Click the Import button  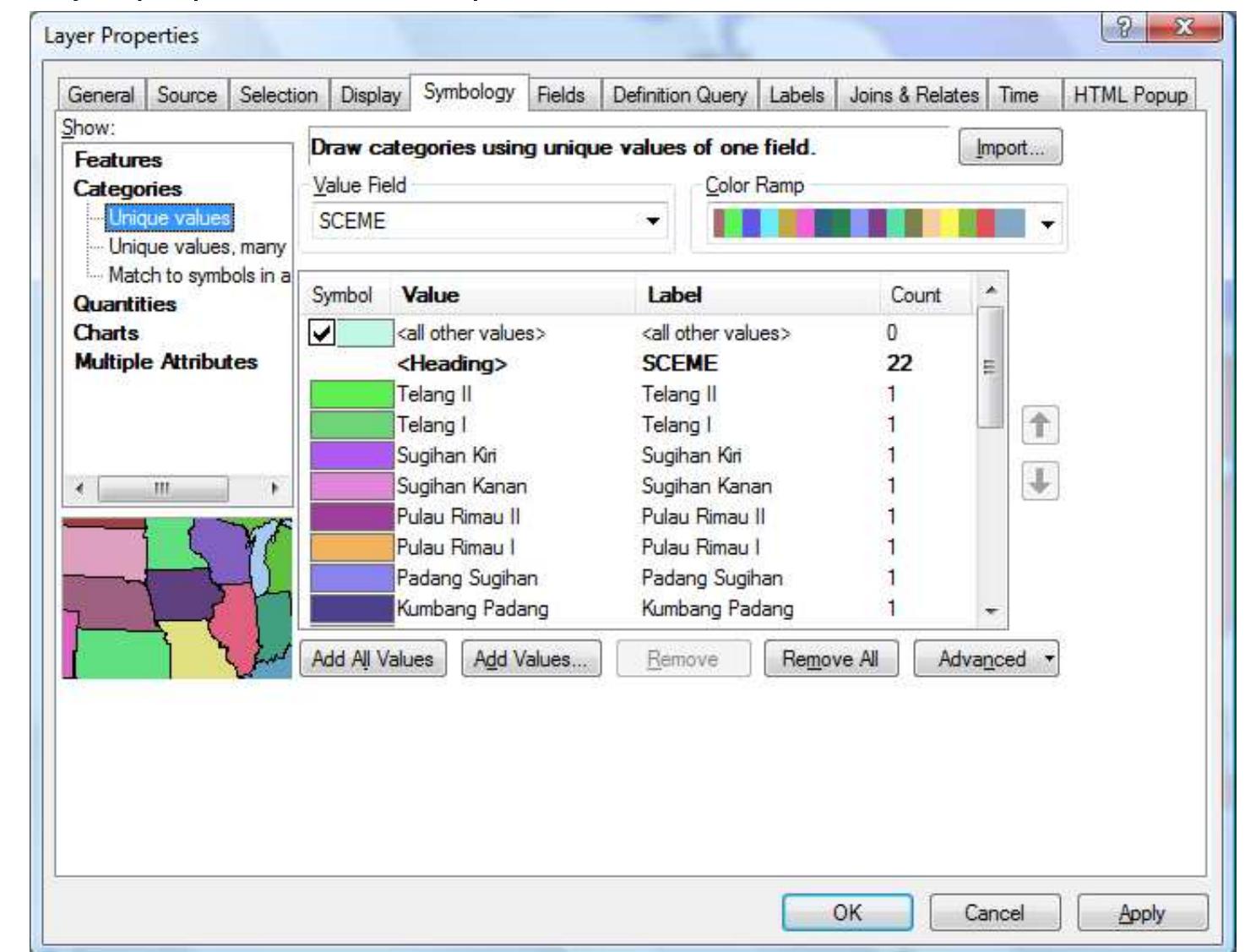1010,148
